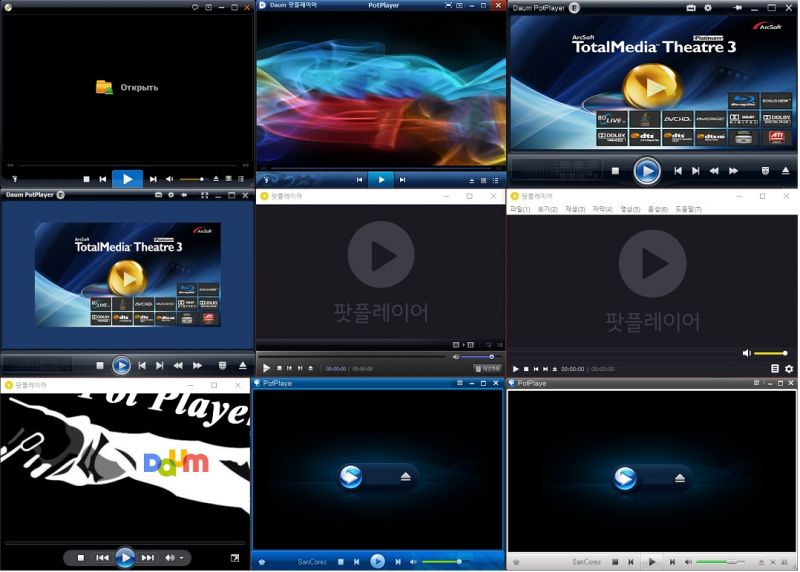800x572 pixels.
Task: Click seek bar in menu-less 팟플레이어 window
Action: coord(351,356)
